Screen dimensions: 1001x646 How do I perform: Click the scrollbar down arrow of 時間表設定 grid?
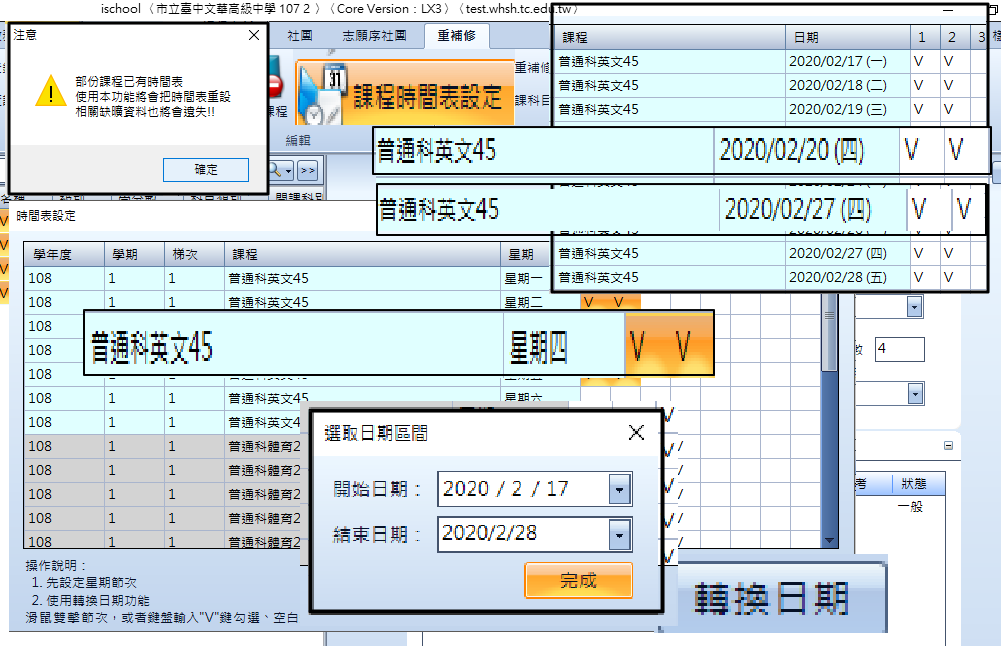coord(829,541)
